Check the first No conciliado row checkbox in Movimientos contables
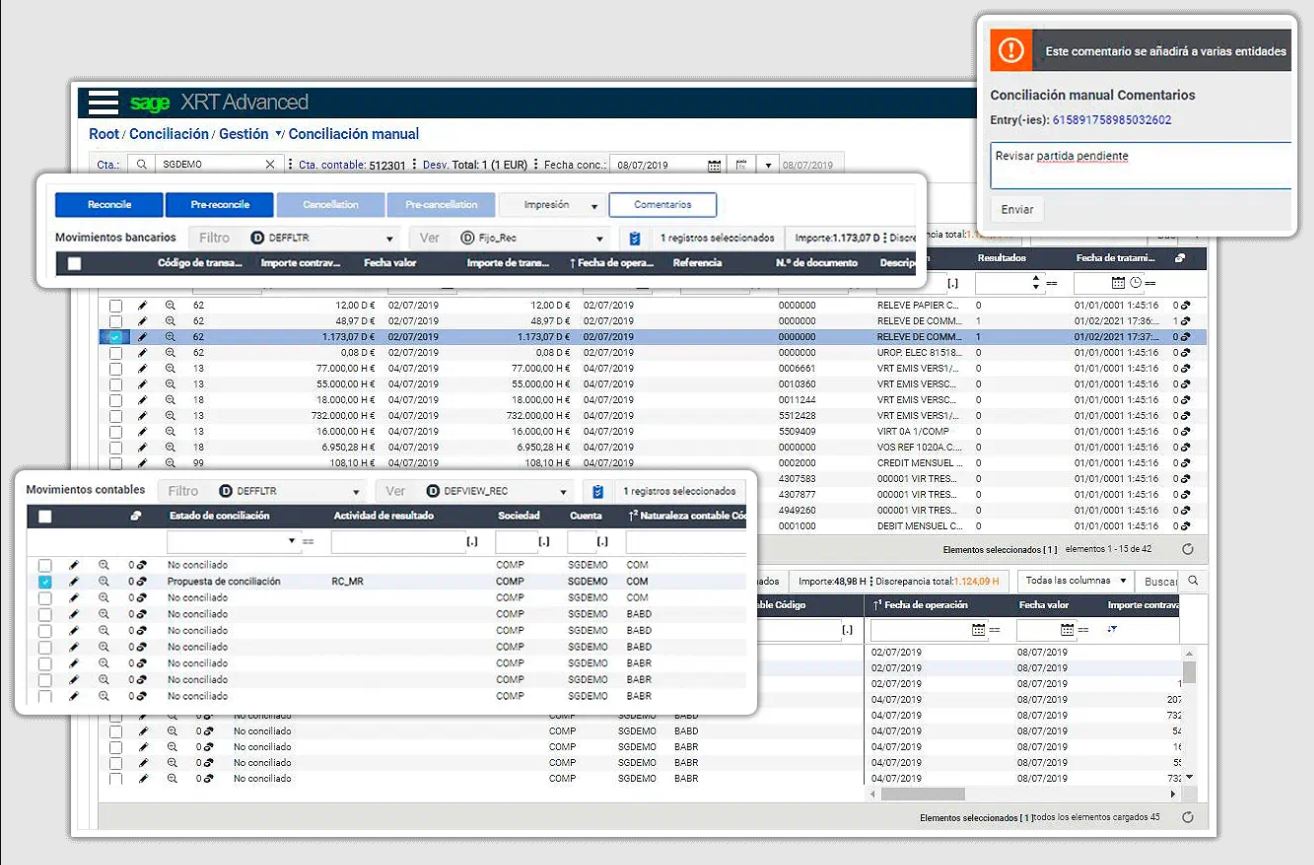Viewport: 1314px width, 865px height. 45,566
